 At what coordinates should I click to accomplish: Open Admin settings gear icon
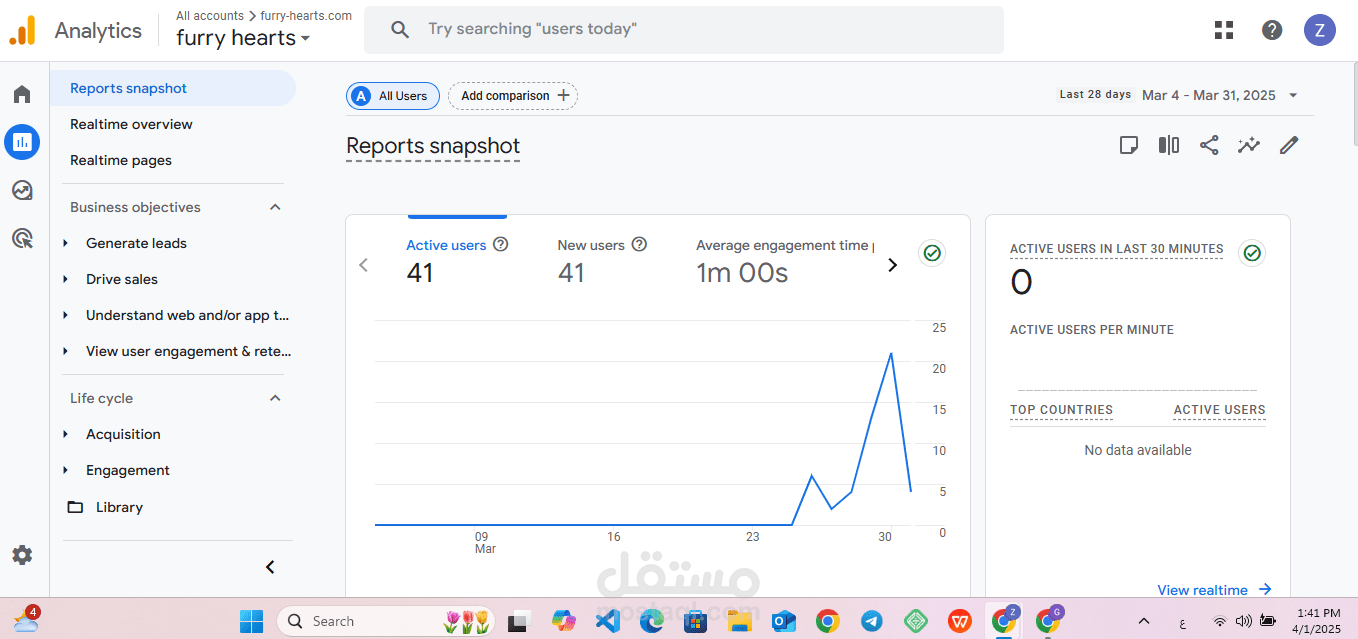point(22,555)
